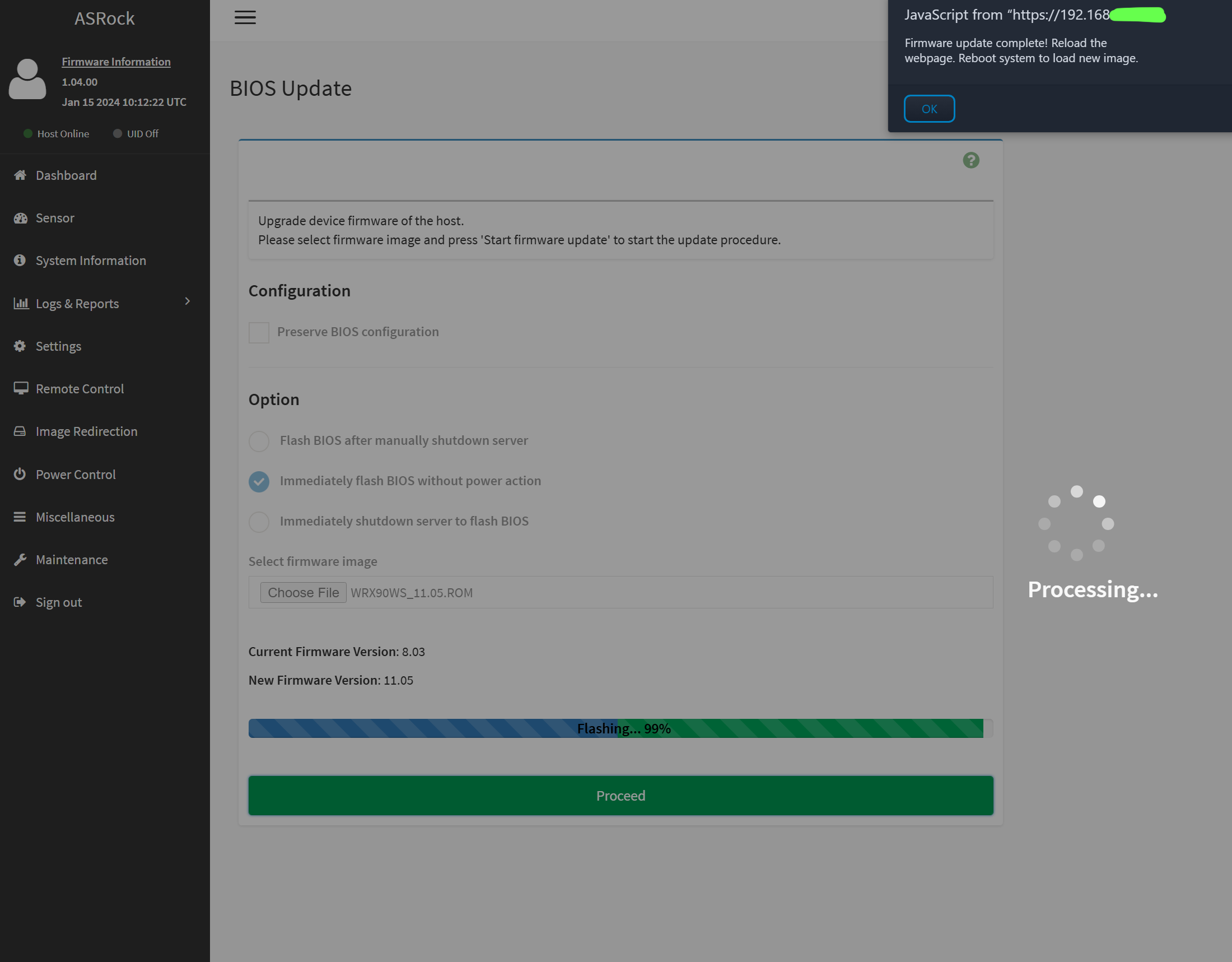Open the green help question mark icon

[x=970, y=161]
